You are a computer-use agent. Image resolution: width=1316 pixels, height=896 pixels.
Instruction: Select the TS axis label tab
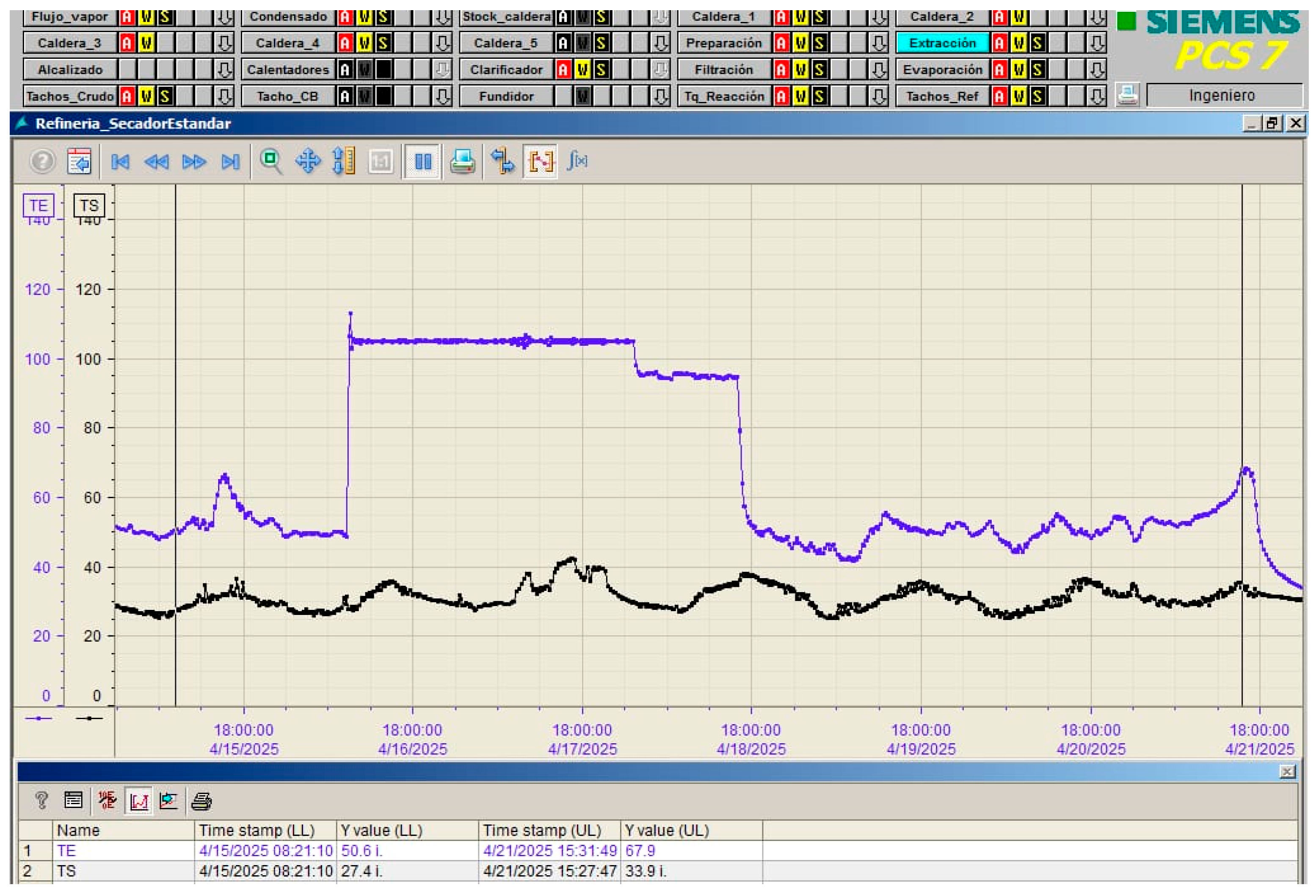(89, 206)
